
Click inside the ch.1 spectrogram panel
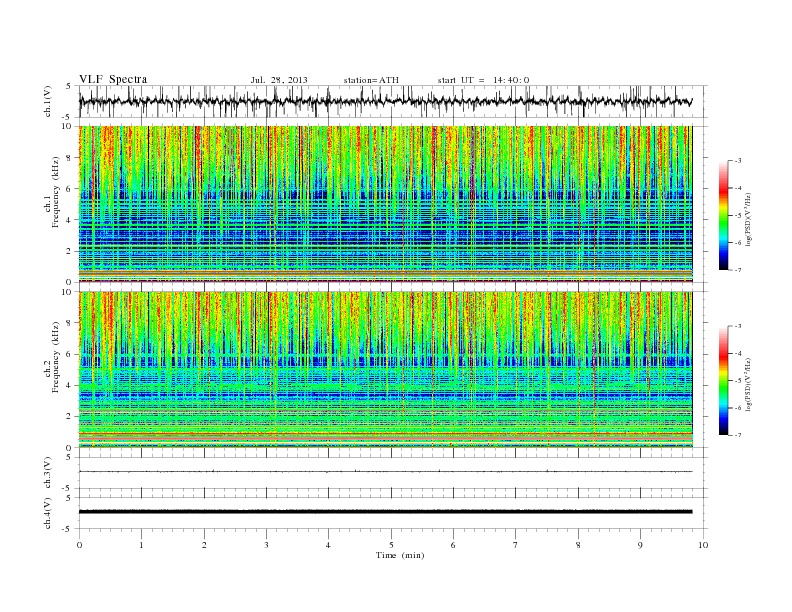(x=385, y=204)
